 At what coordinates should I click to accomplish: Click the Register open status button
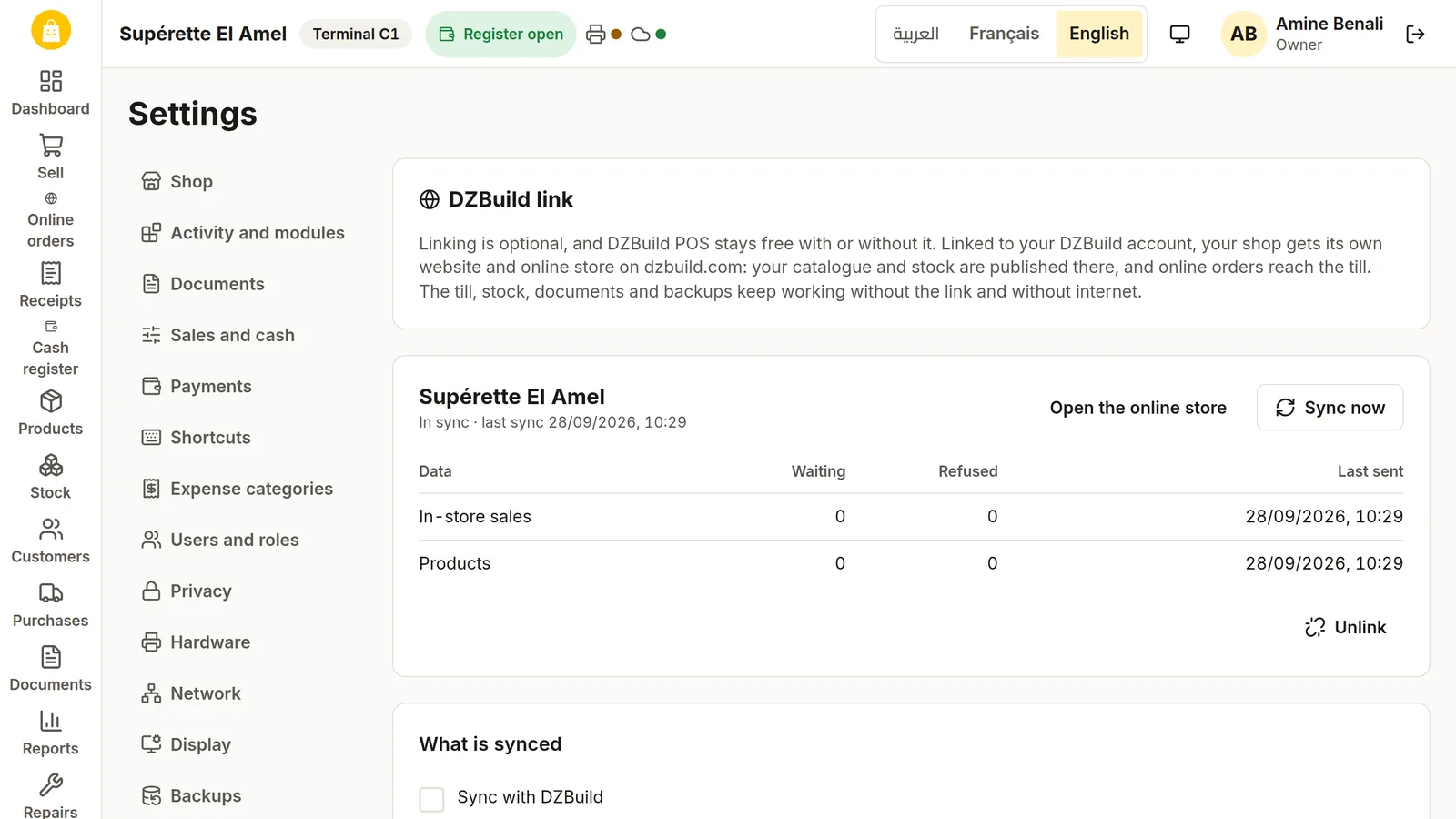[500, 35]
